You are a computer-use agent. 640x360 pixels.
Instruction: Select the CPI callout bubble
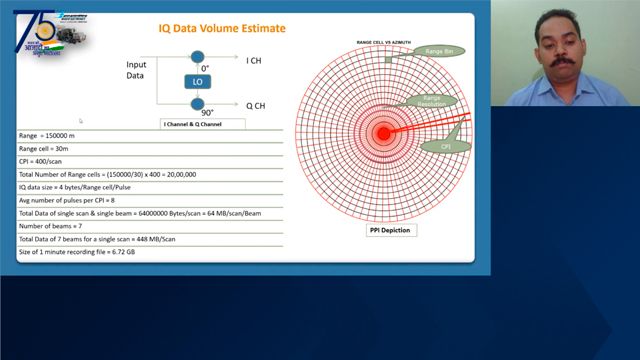pyautogui.click(x=445, y=147)
